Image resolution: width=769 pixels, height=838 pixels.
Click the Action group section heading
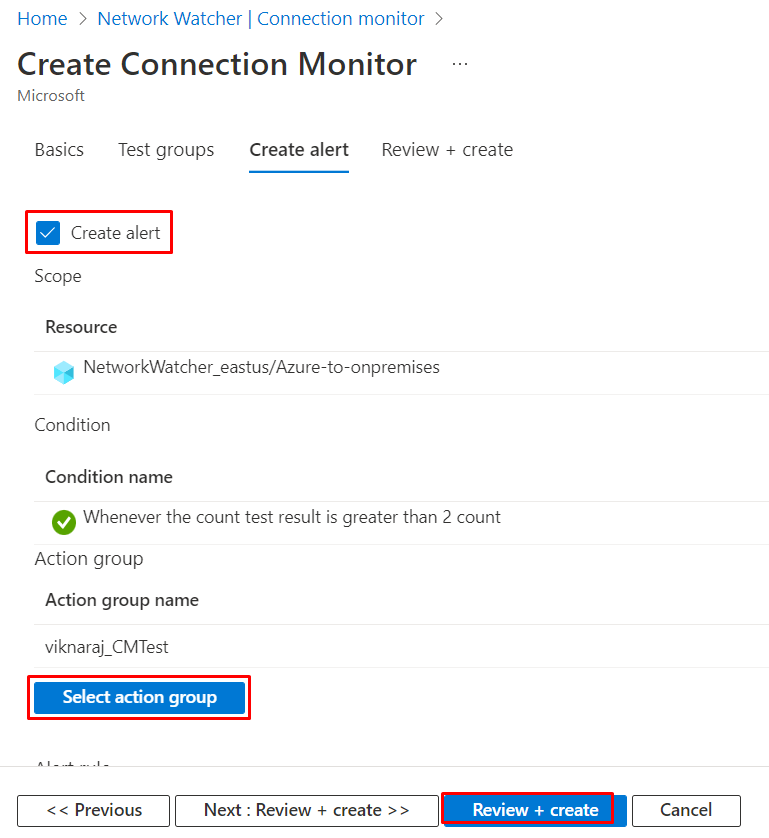pyautogui.click(x=71, y=558)
